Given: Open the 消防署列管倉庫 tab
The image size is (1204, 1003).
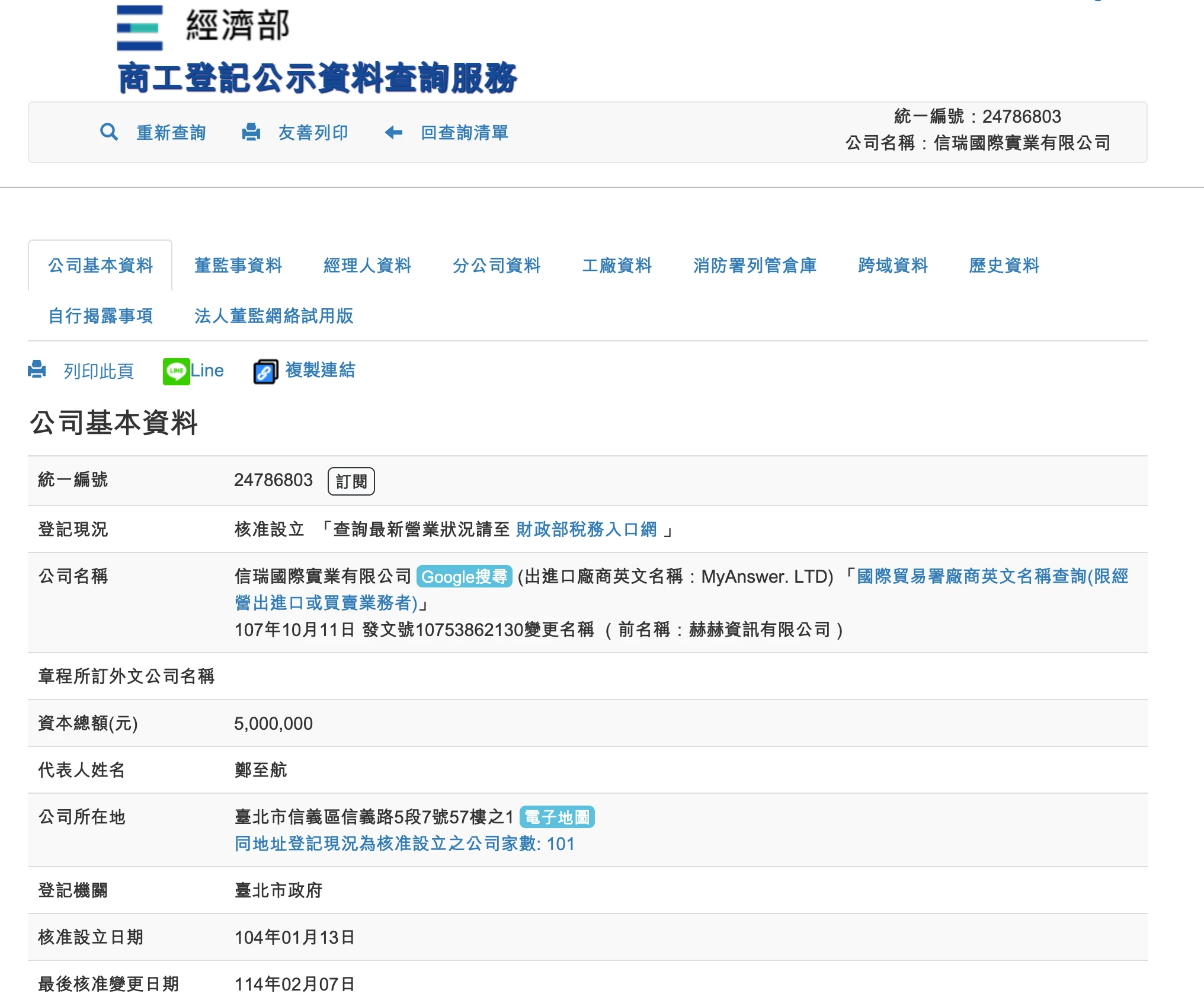Looking at the screenshot, I should [755, 265].
